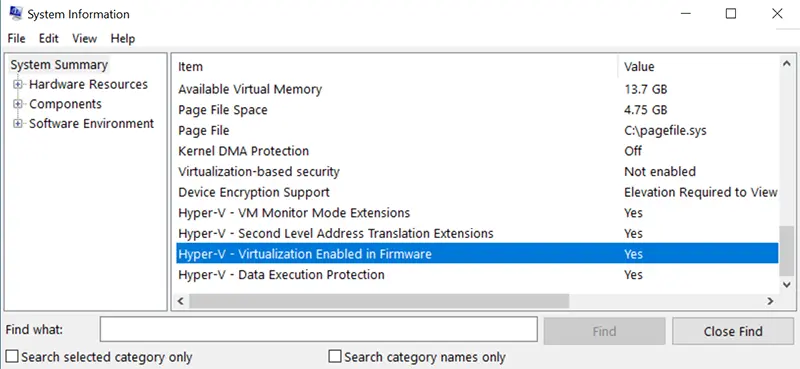
Task: Select the Device Encryption Support row
Action: [477, 192]
